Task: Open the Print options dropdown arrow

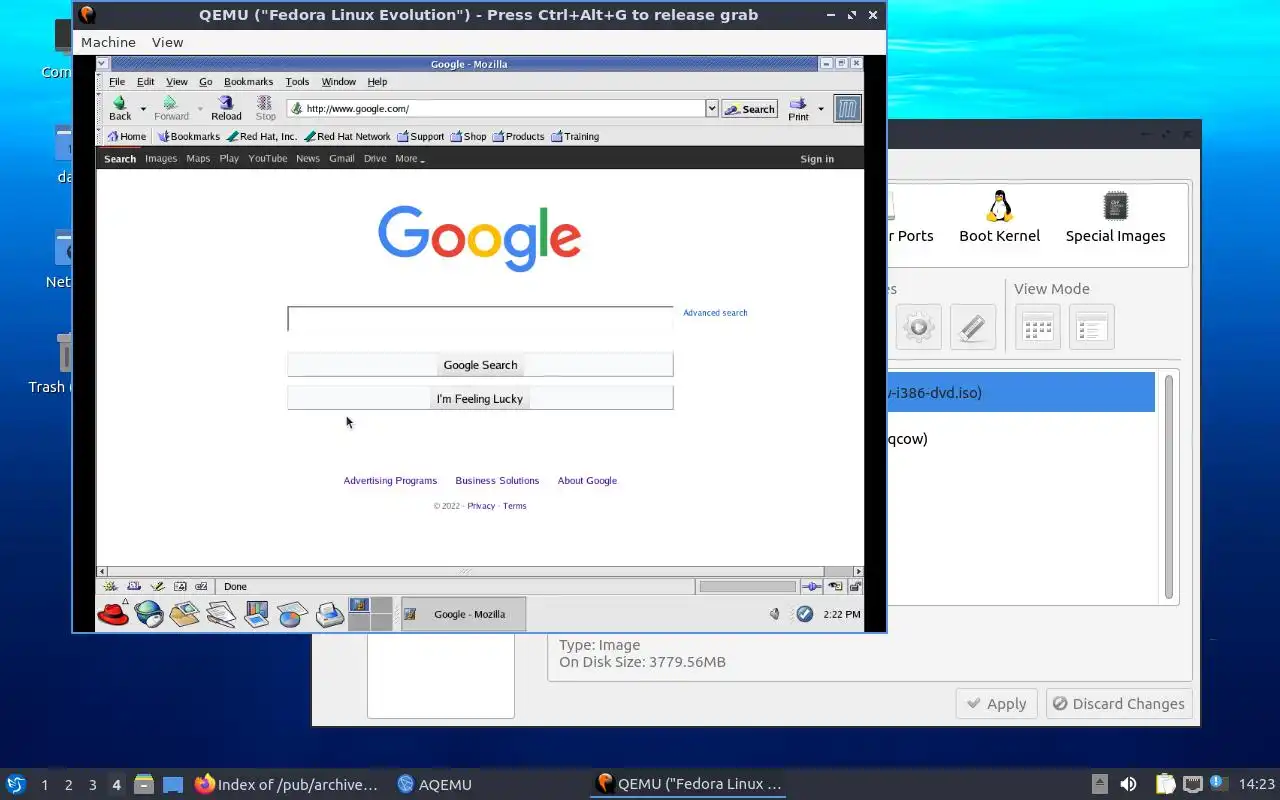Action: click(821, 108)
